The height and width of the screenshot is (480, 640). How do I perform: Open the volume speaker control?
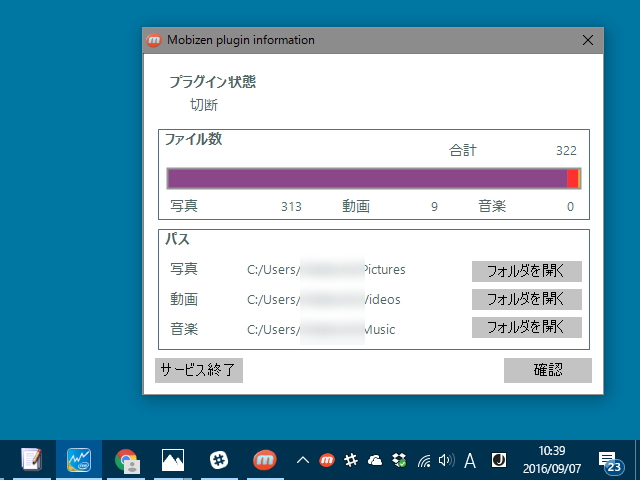point(447,460)
